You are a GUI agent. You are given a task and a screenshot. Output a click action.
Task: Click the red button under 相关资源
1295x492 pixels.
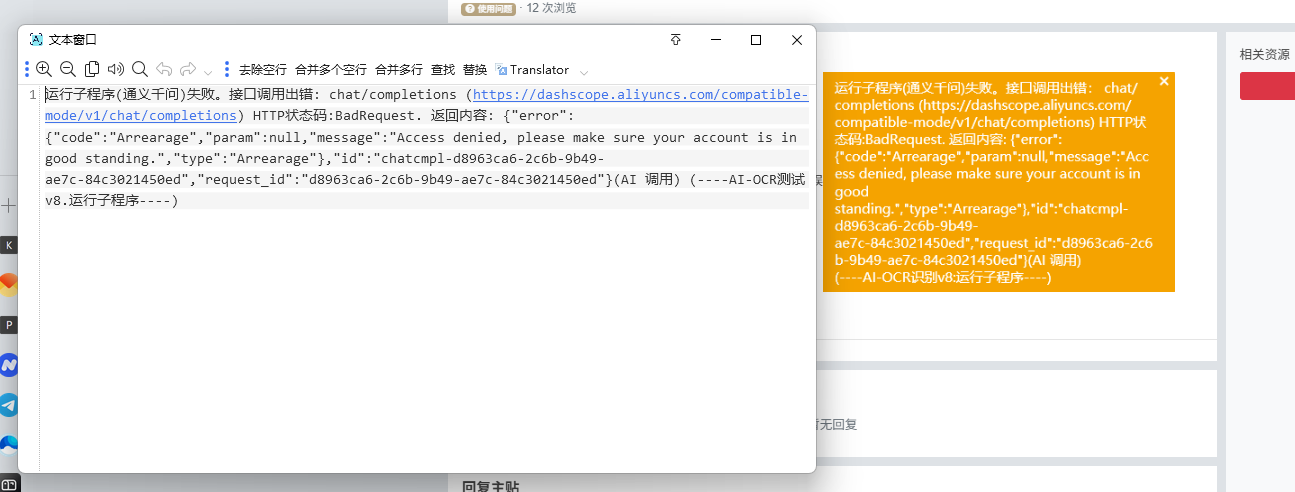(1267, 86)
